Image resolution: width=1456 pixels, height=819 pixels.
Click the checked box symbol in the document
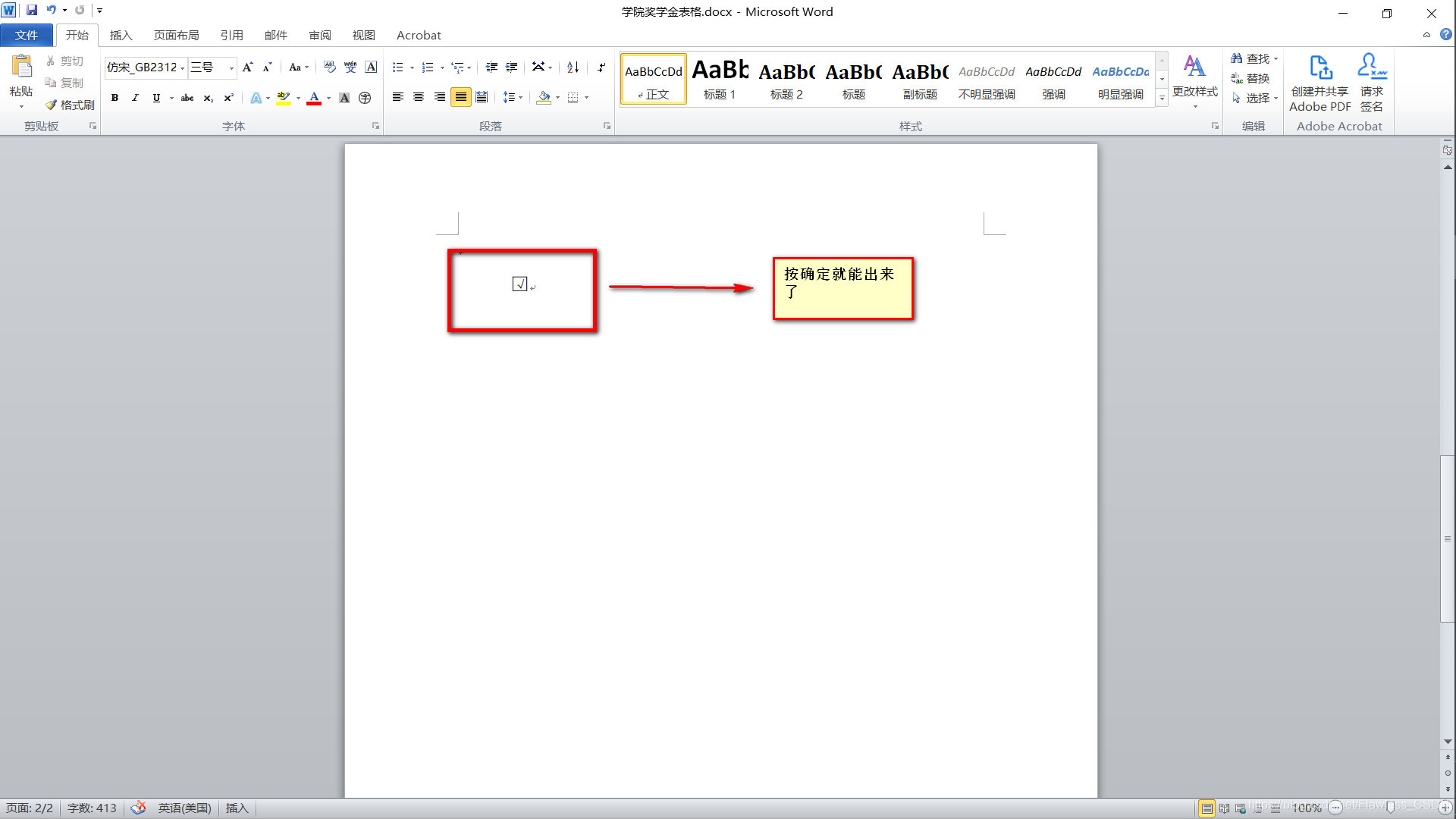click(519, 284)
